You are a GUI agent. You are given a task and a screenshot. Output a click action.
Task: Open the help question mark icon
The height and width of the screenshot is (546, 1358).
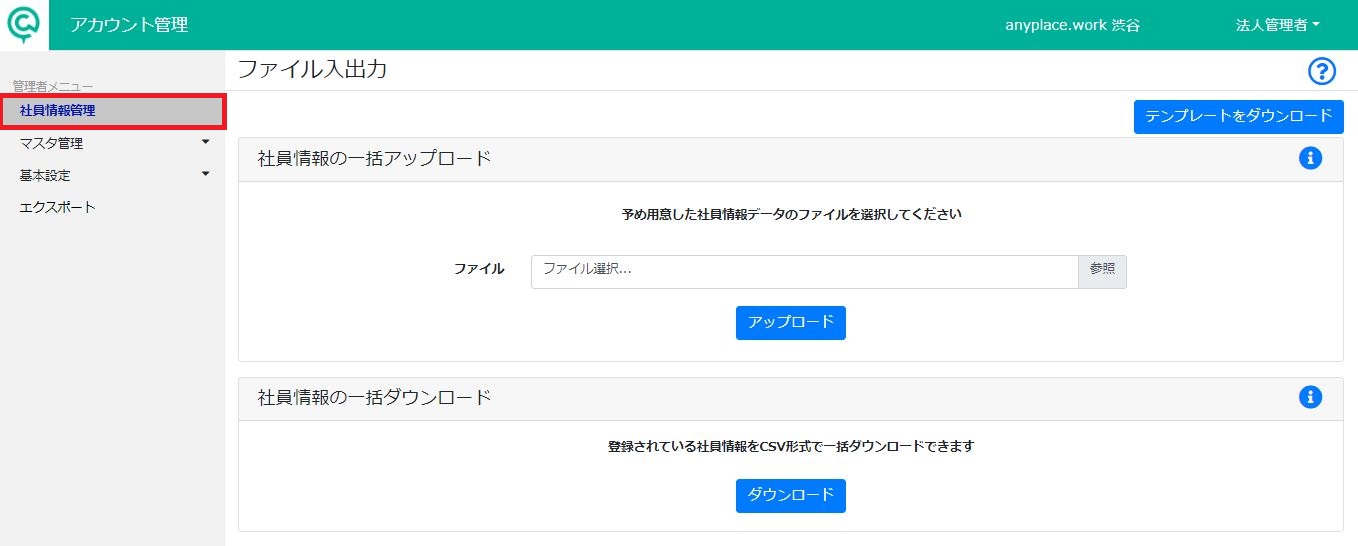(x=1322, y=71)
